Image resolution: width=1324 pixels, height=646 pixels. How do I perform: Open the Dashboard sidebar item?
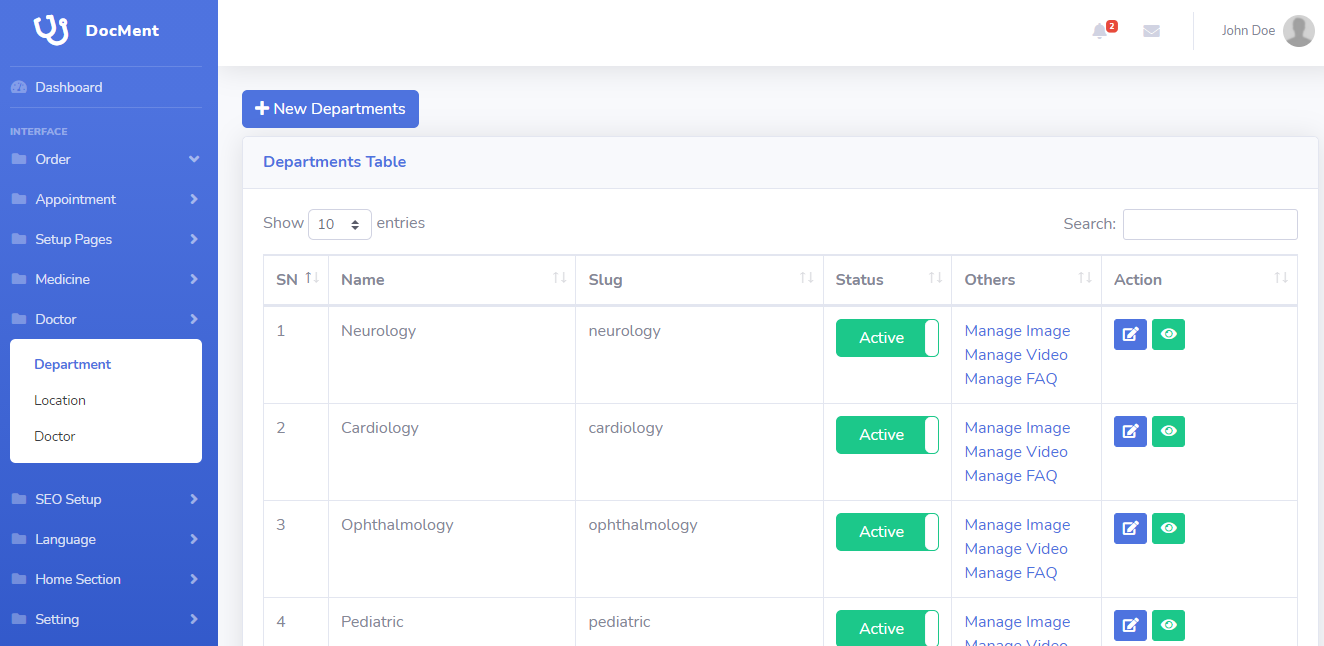click(105, 87)
